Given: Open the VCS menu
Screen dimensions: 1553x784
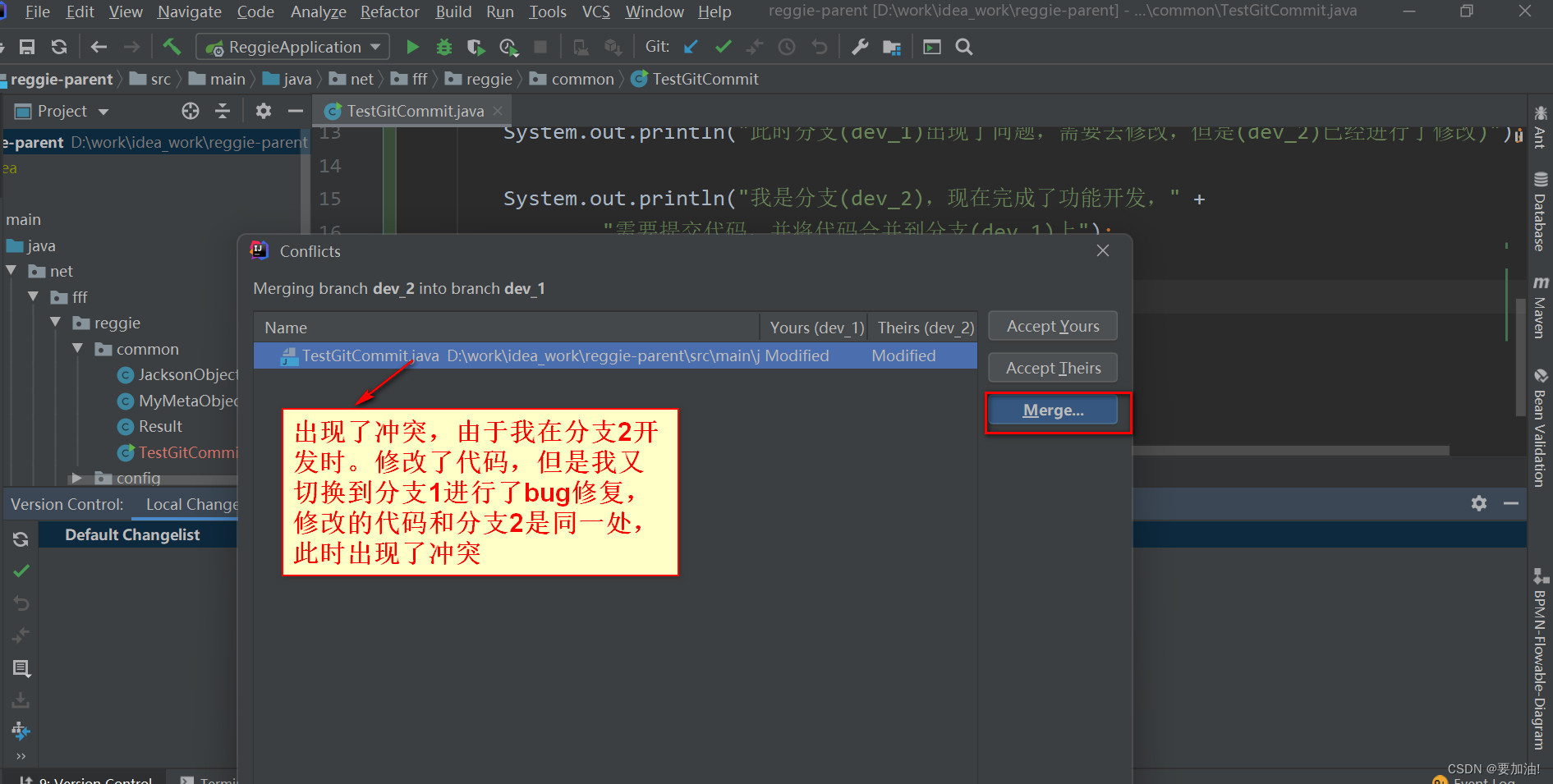Looking at the screenshot, I should click(595, 11).
